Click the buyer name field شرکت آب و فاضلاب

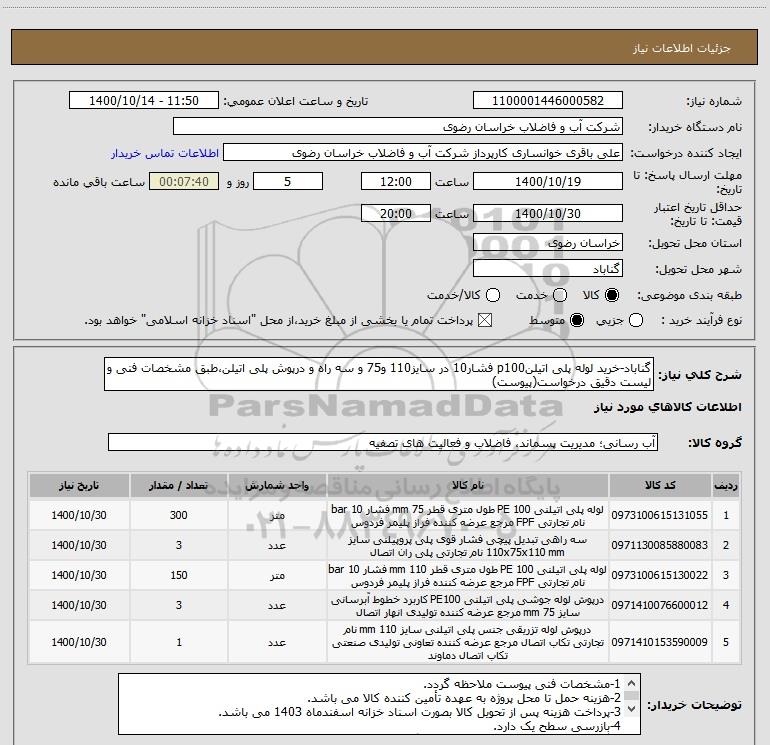click(398, 127)
